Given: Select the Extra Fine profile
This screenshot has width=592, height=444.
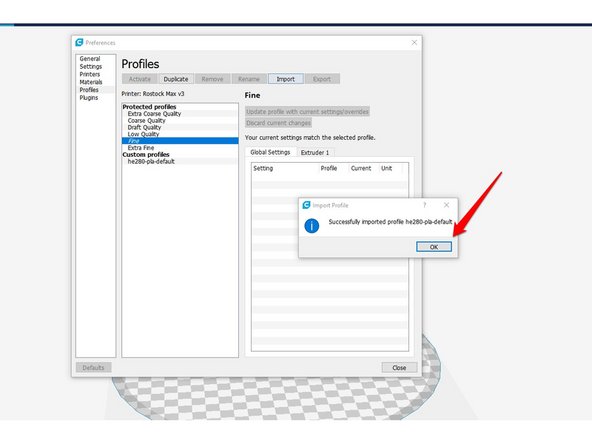Looking at the screenshot, I should (x=180, y=148).
